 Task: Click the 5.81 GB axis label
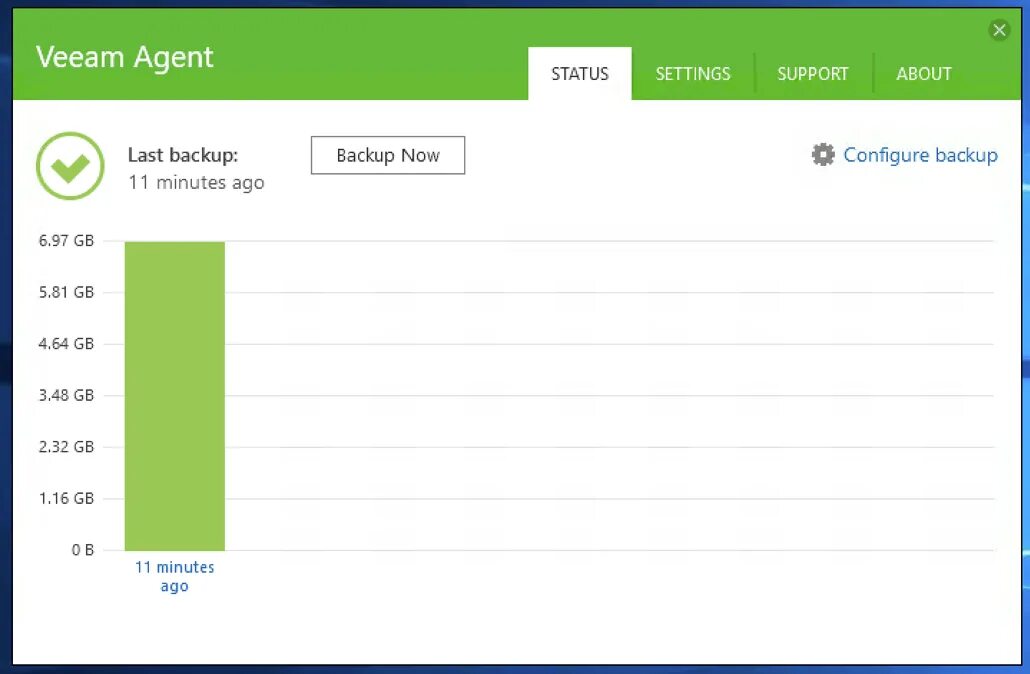pyautogui.click(x=66, y=292)
